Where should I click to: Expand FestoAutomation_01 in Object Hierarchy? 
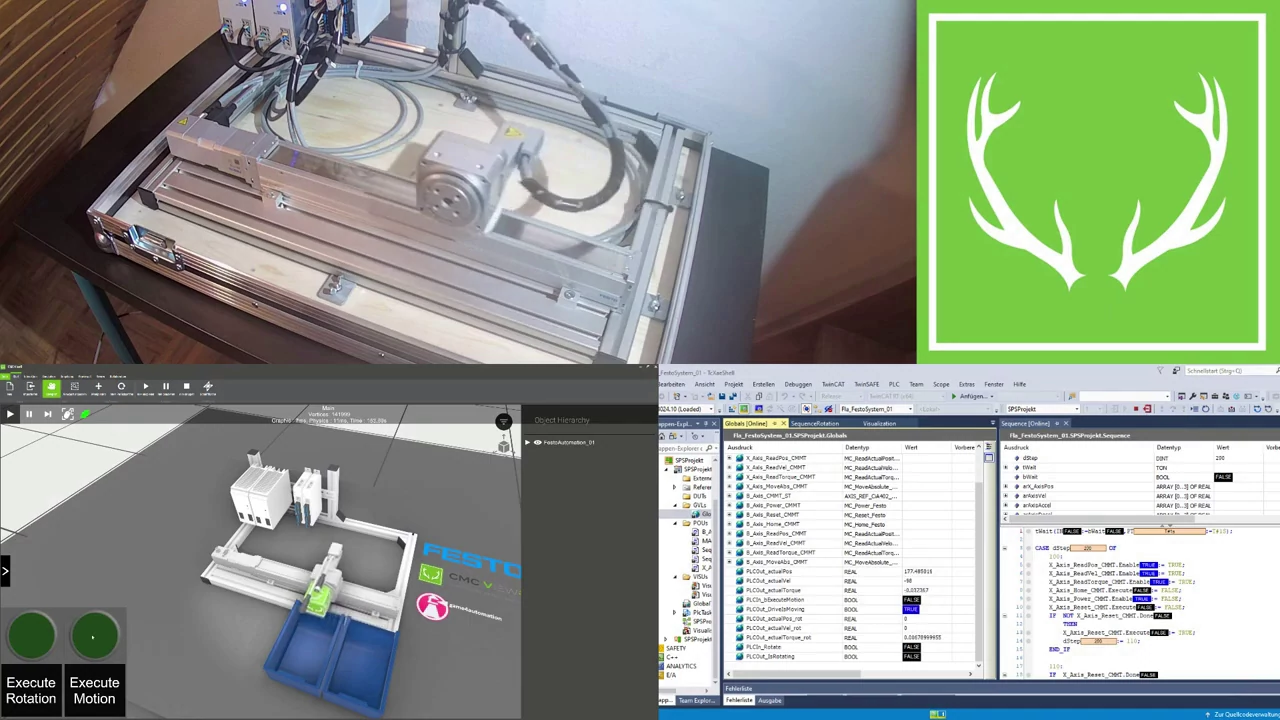[x=527, y=442]
